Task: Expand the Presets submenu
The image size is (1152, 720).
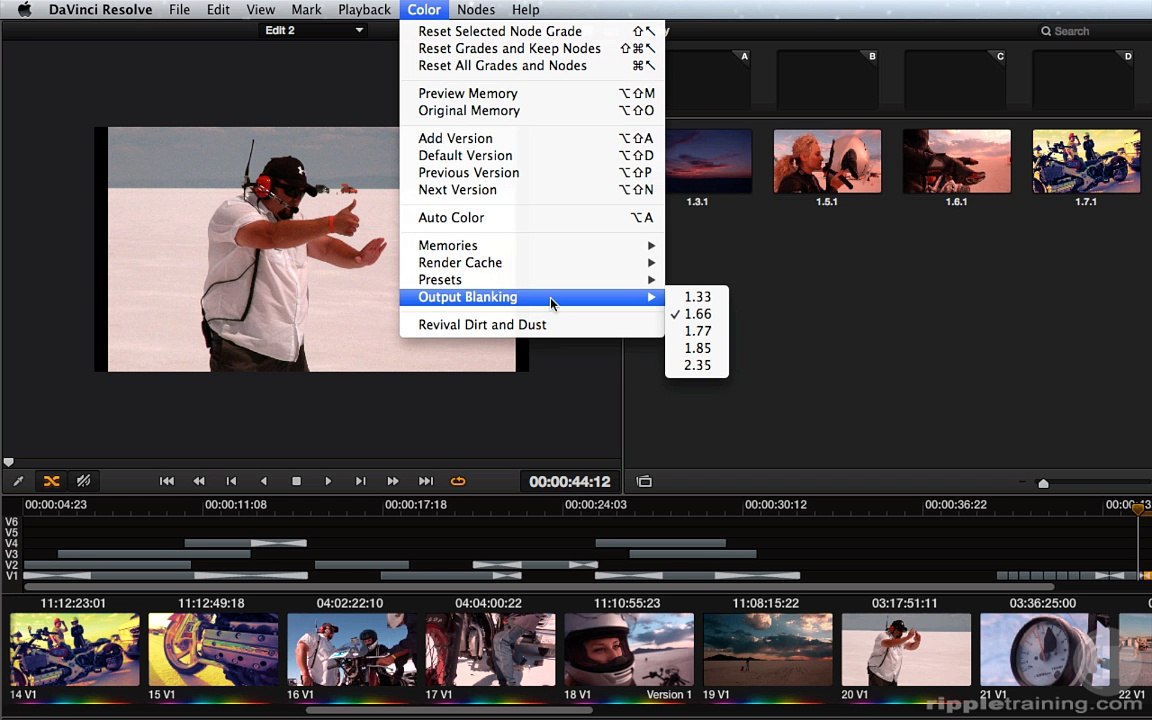Action: pos(532,280)
